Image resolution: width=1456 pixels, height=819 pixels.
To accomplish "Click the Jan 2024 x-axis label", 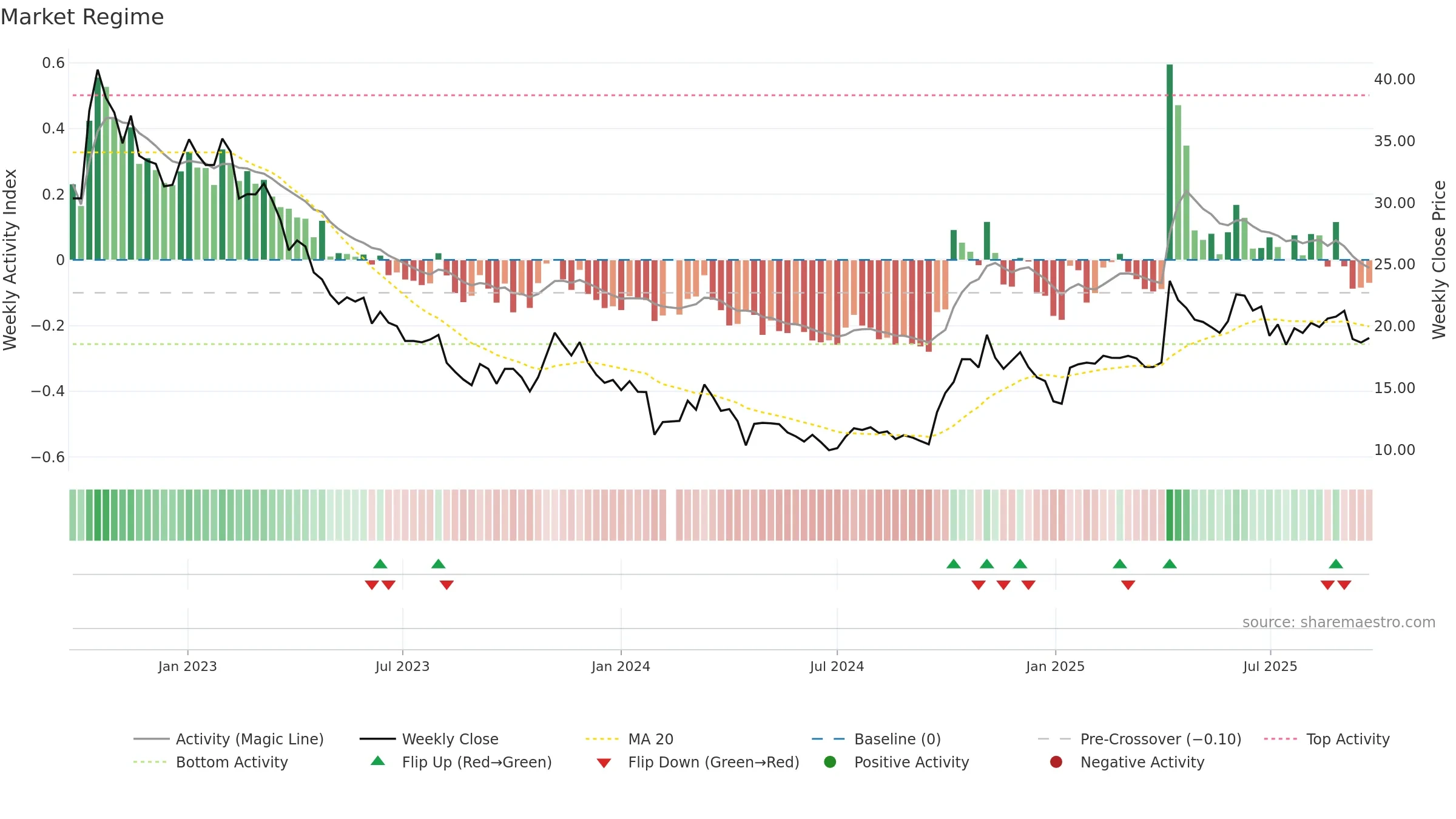I will pyautogui.click(x=621, y=666).
